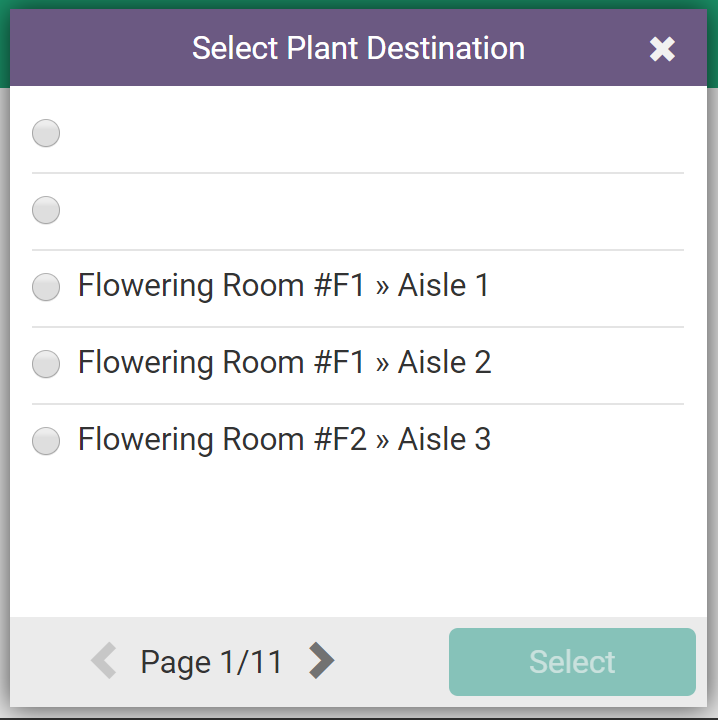Click the 'Page 1/11' page indicator

point(211,662)
